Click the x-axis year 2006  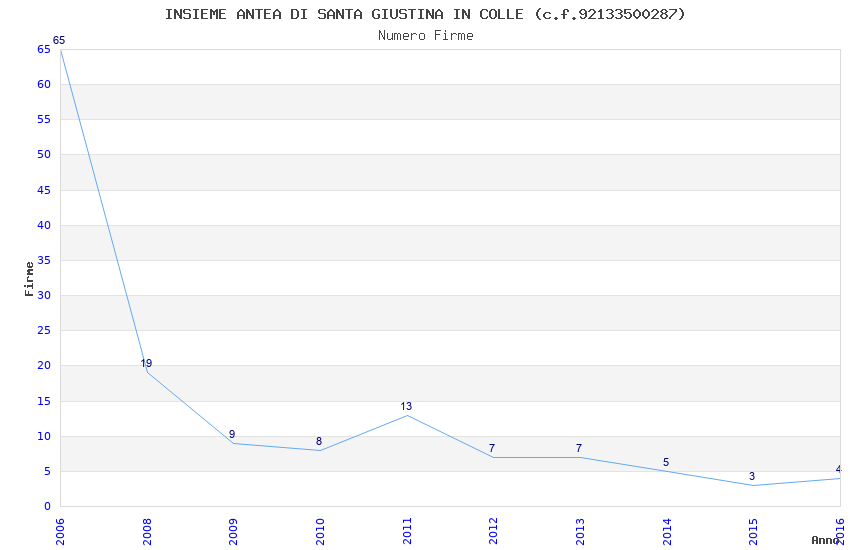click(60, 531)
